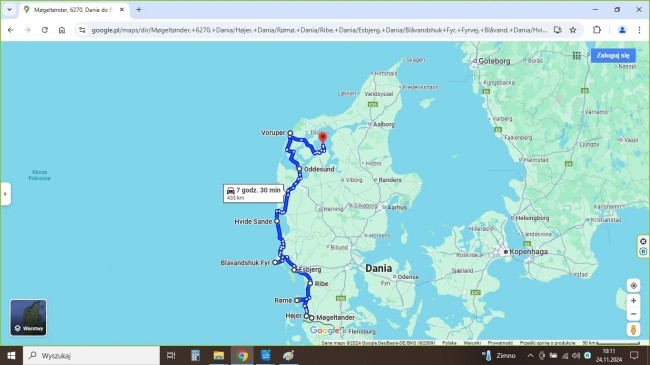The width and height of the screenshot is (650, 365).
Task: Open the tab search dropdown chevron
Action: [9, 10]
